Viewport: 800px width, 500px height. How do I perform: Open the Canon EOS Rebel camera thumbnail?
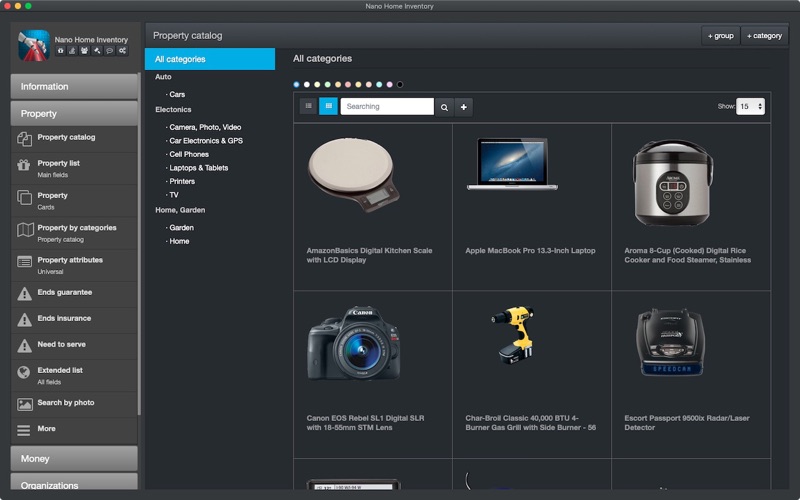pos(354,343)
